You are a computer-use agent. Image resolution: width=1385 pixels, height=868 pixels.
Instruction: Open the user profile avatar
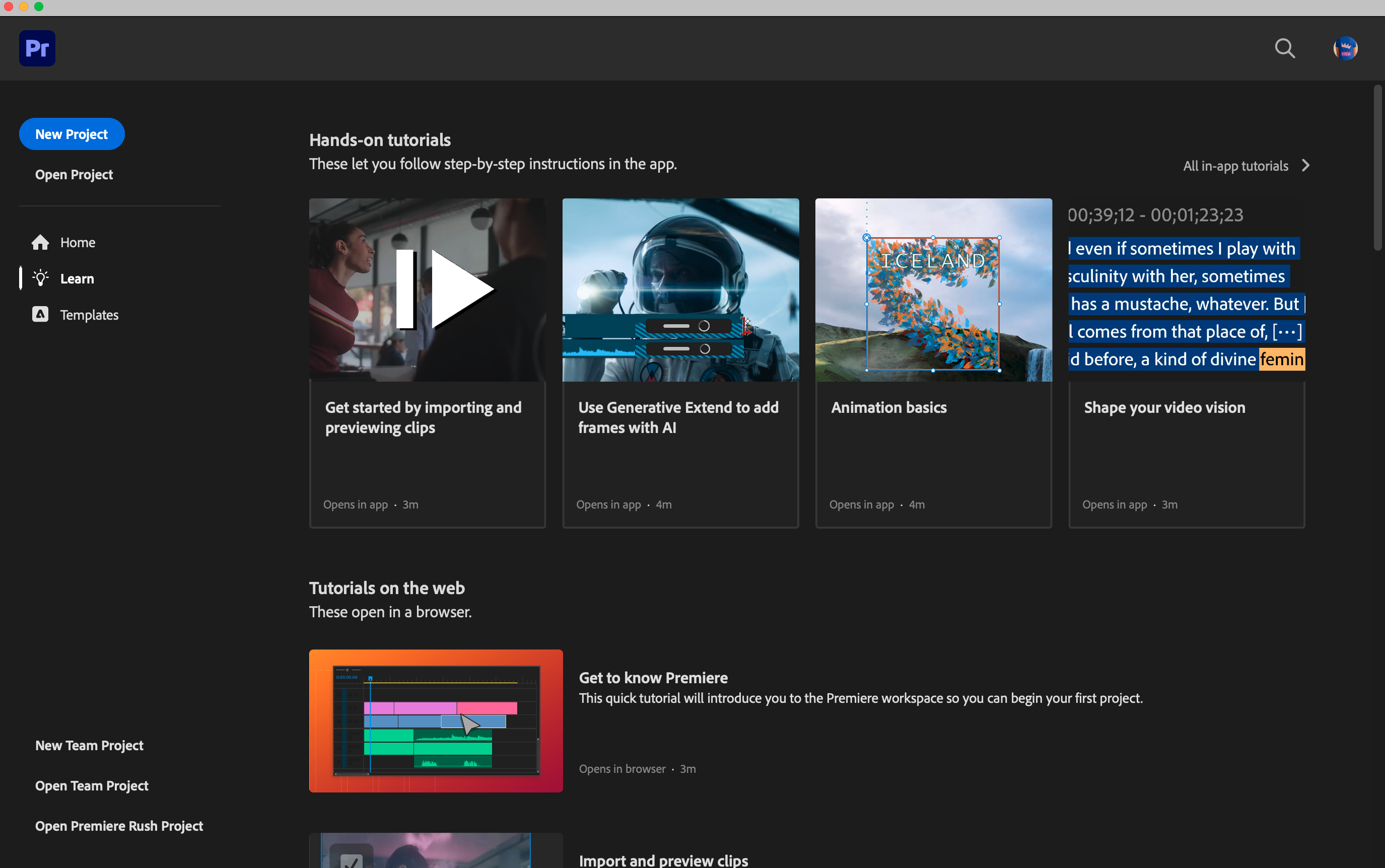pyautogui.click(x=1345, y=48)
